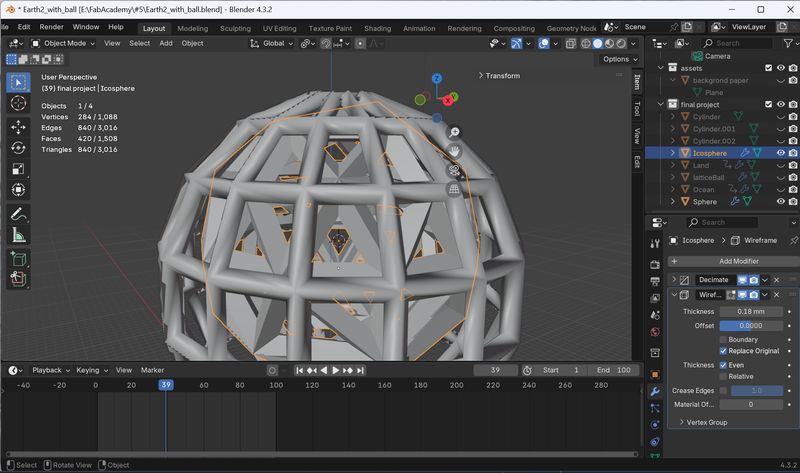Switch orthographic/perspective grid icon
Viewport: 800px width, 473px height.
coord(454,189)
